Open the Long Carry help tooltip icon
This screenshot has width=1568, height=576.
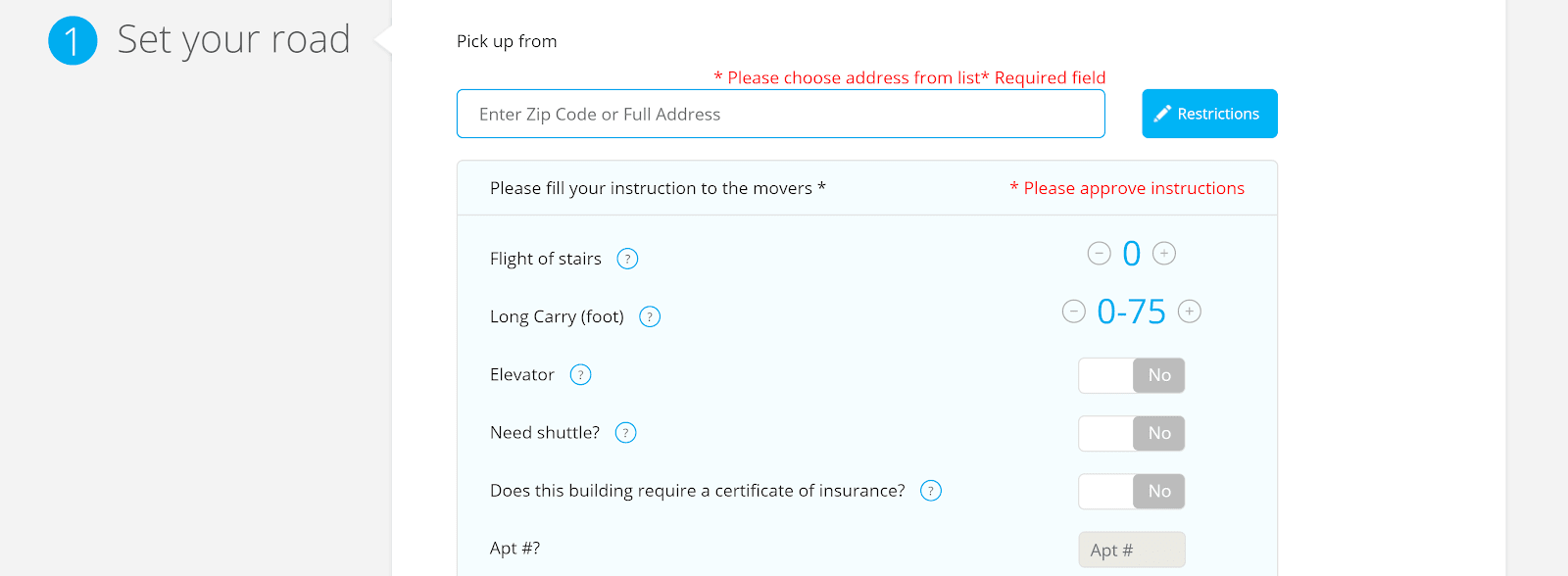(650, 316)
